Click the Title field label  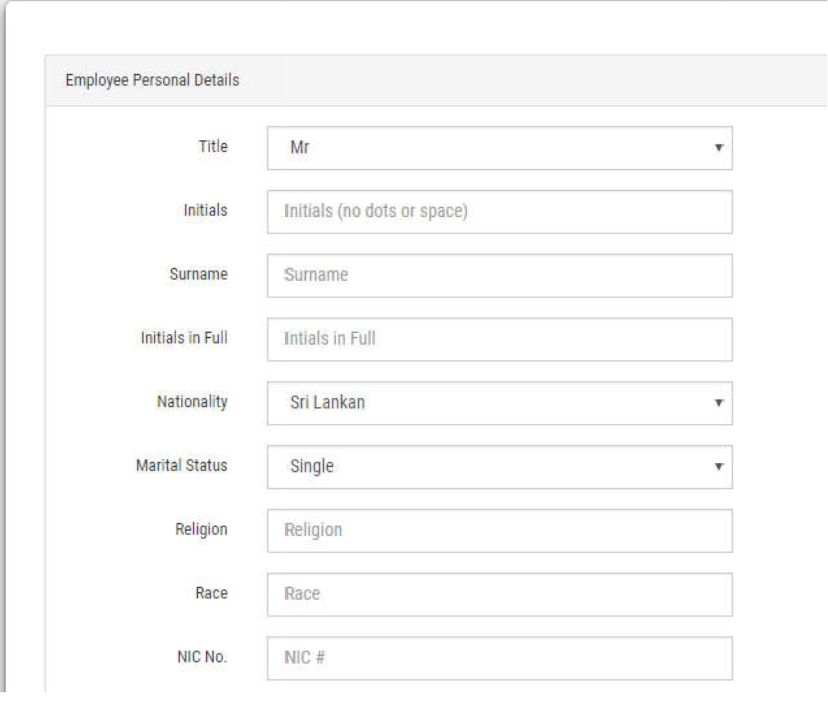click(x=213, y=146)
